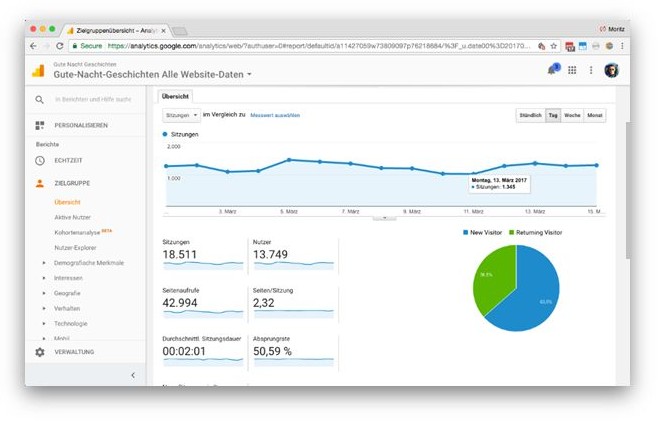Open Personalisieren dashboard icon
This screenshot has width=658, height=421.
(40, 125)
